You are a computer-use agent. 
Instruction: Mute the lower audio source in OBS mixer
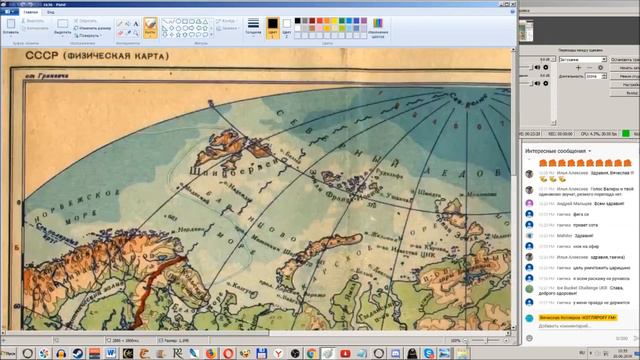pos(537,83)
